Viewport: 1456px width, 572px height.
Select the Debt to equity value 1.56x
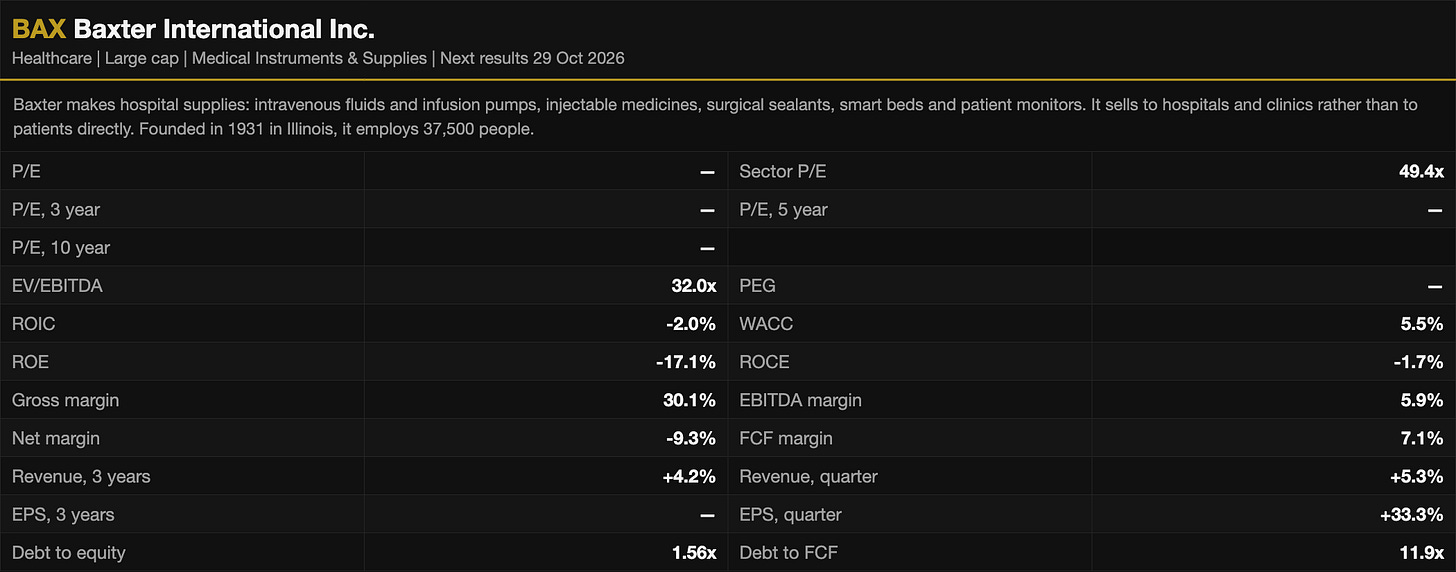[x=691, y=552]
